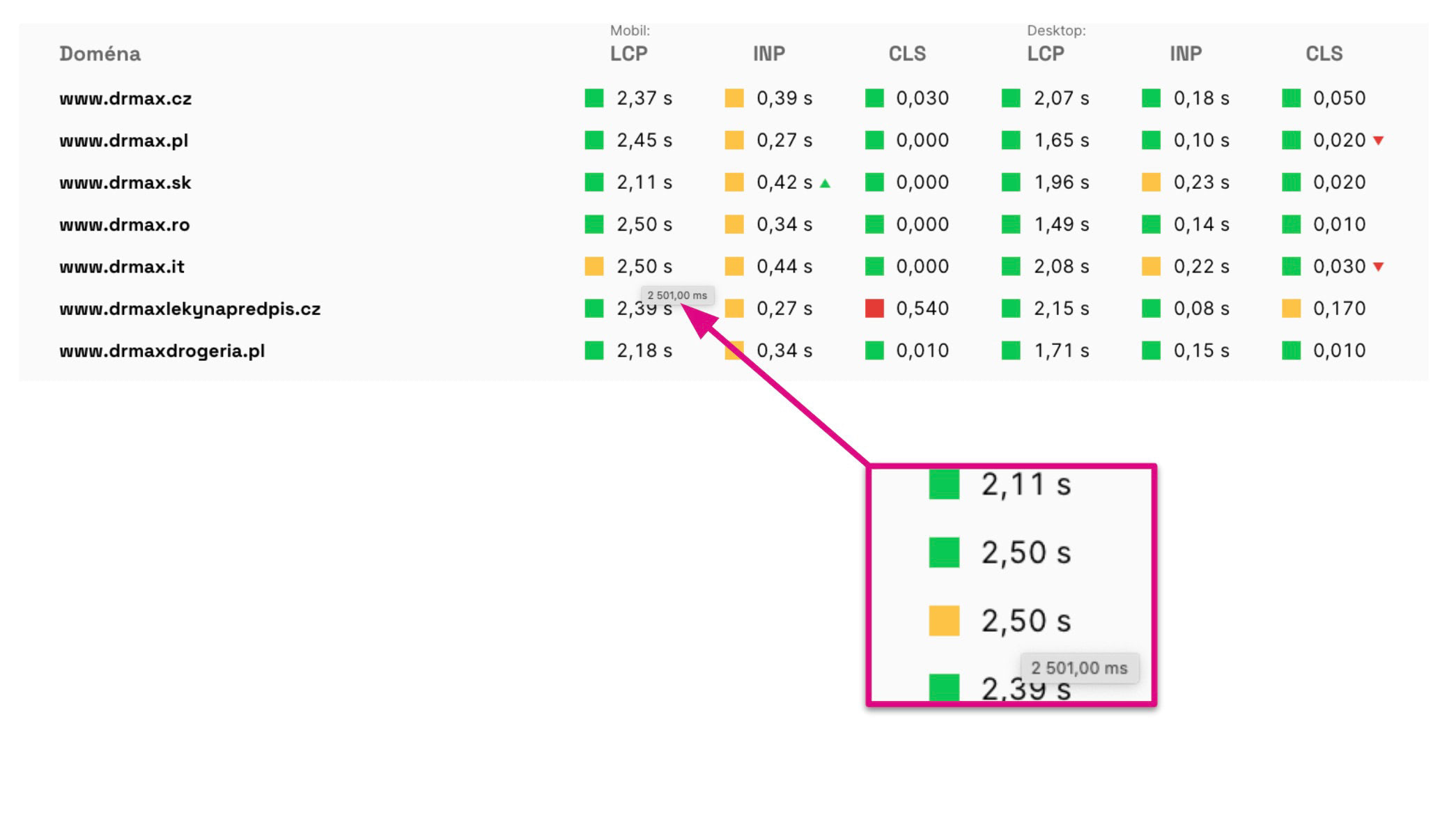Sort by desktop INP column header
1456x818 pixels.
[1185, 54]
